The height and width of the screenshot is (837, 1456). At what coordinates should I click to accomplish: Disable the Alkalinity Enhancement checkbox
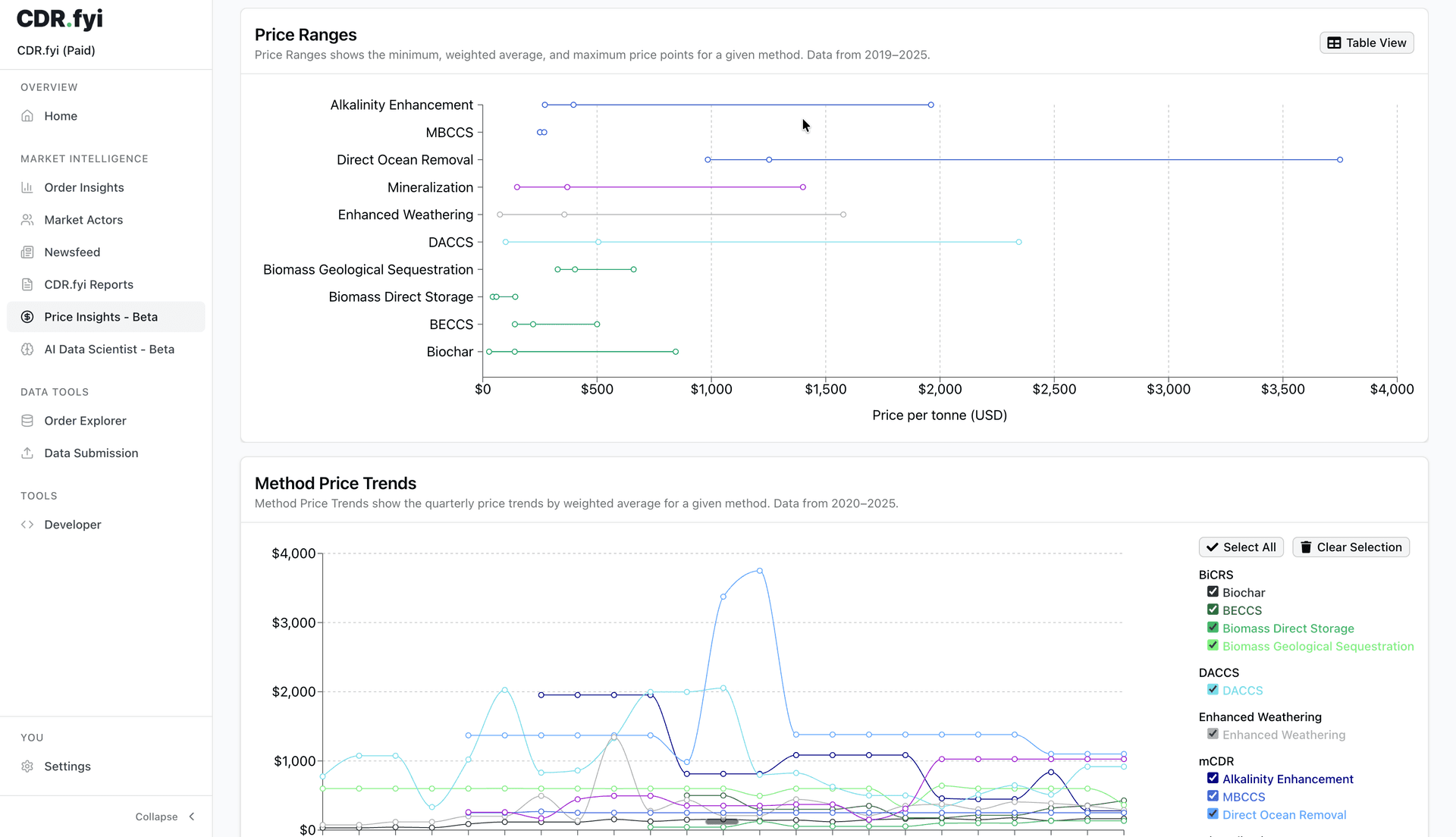[x=1213, y=779]
